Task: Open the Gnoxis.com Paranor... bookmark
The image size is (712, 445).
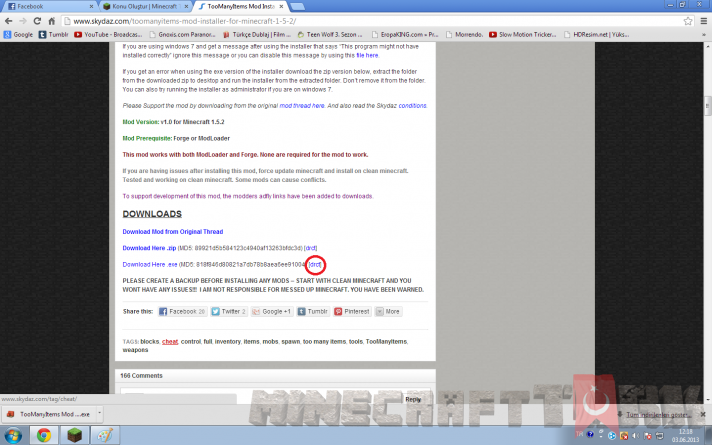Action: point(182,35)
